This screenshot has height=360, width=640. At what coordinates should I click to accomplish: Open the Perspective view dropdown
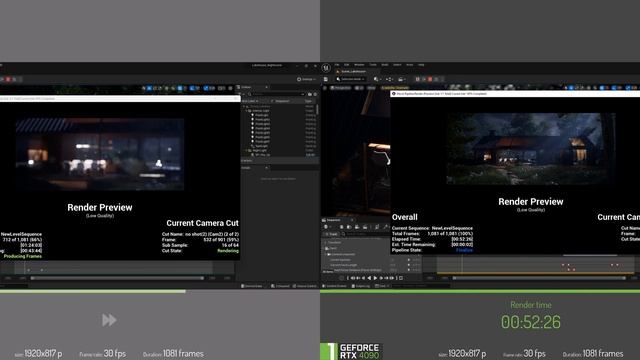click(341, 88)
